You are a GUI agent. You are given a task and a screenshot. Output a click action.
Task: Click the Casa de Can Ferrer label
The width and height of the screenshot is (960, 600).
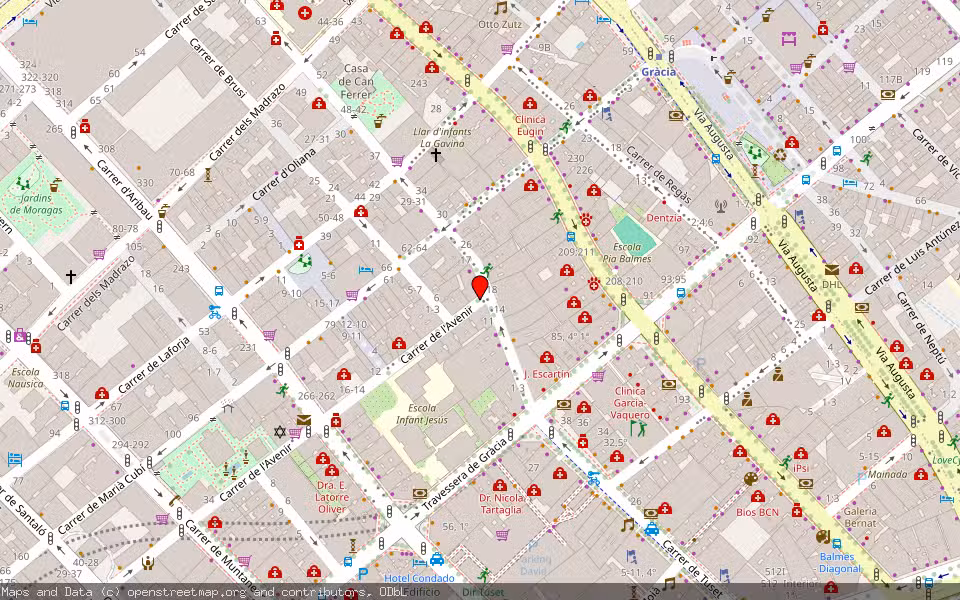pos(356,81)
